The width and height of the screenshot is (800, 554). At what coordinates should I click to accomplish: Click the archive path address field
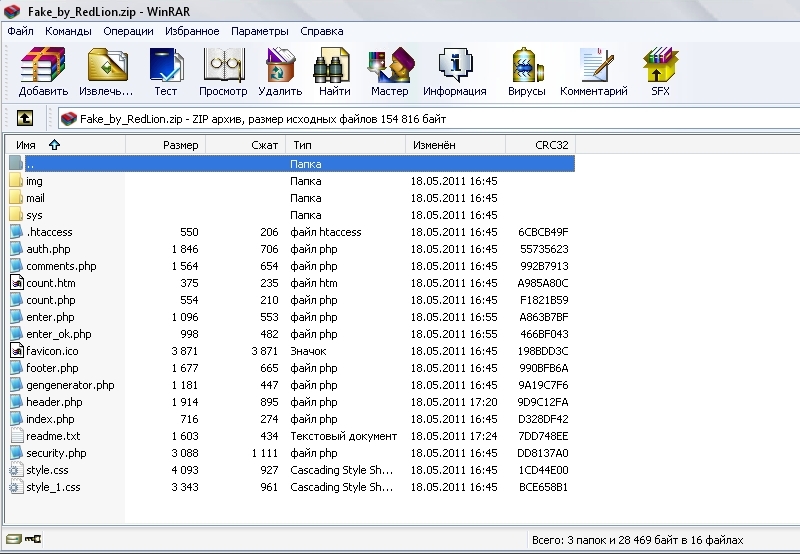coord(429,119)
